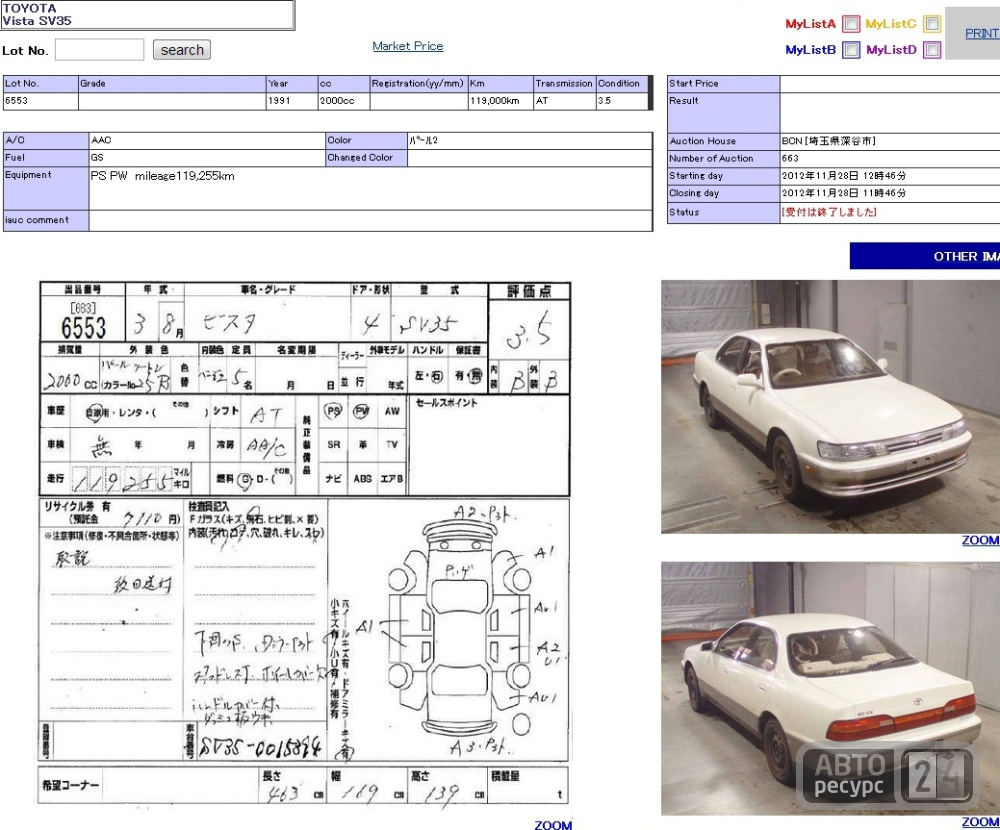Check the MyListD checkbox
The height and width of the screenshot is (830, 1000).
(932, 50)
